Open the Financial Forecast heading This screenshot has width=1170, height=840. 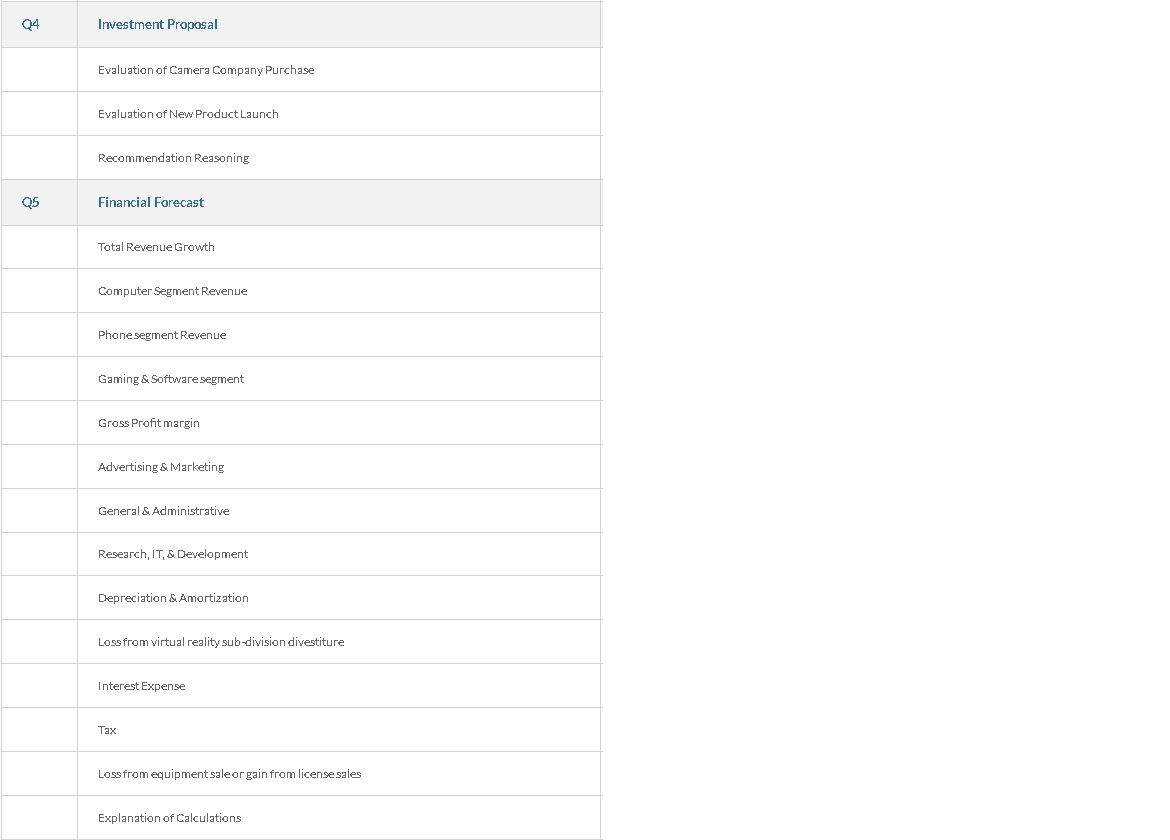point(151,202)
